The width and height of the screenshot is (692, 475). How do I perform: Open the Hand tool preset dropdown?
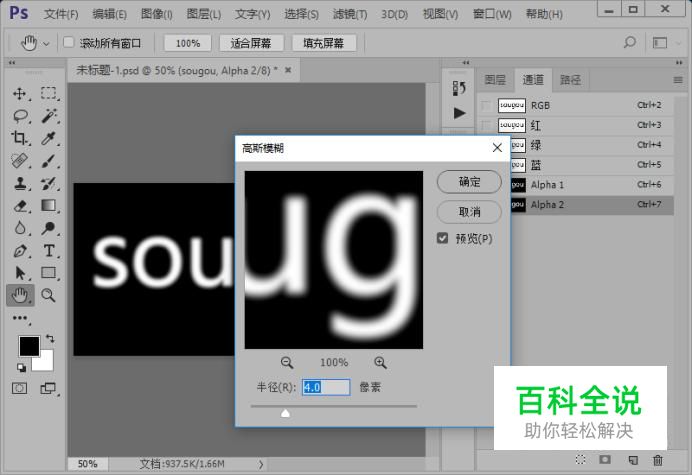point(46,44)
